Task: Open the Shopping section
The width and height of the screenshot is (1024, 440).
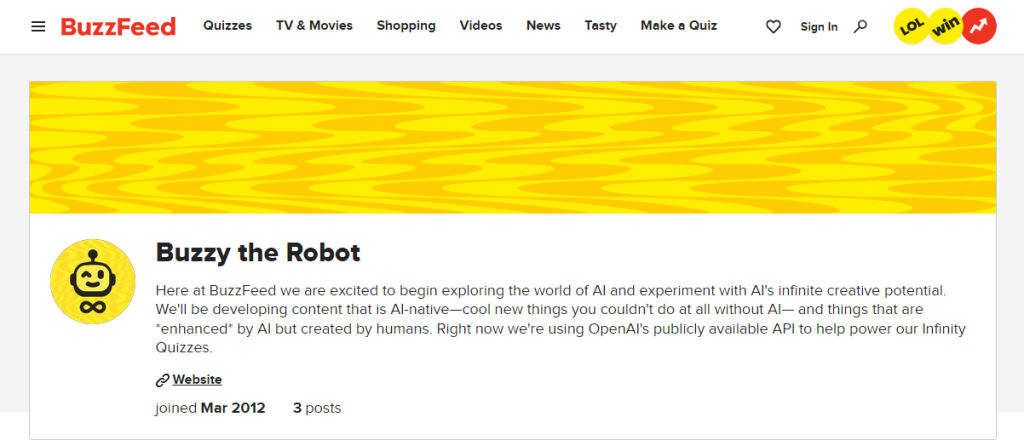Action: pyautogui.click(x=406, y=25)
